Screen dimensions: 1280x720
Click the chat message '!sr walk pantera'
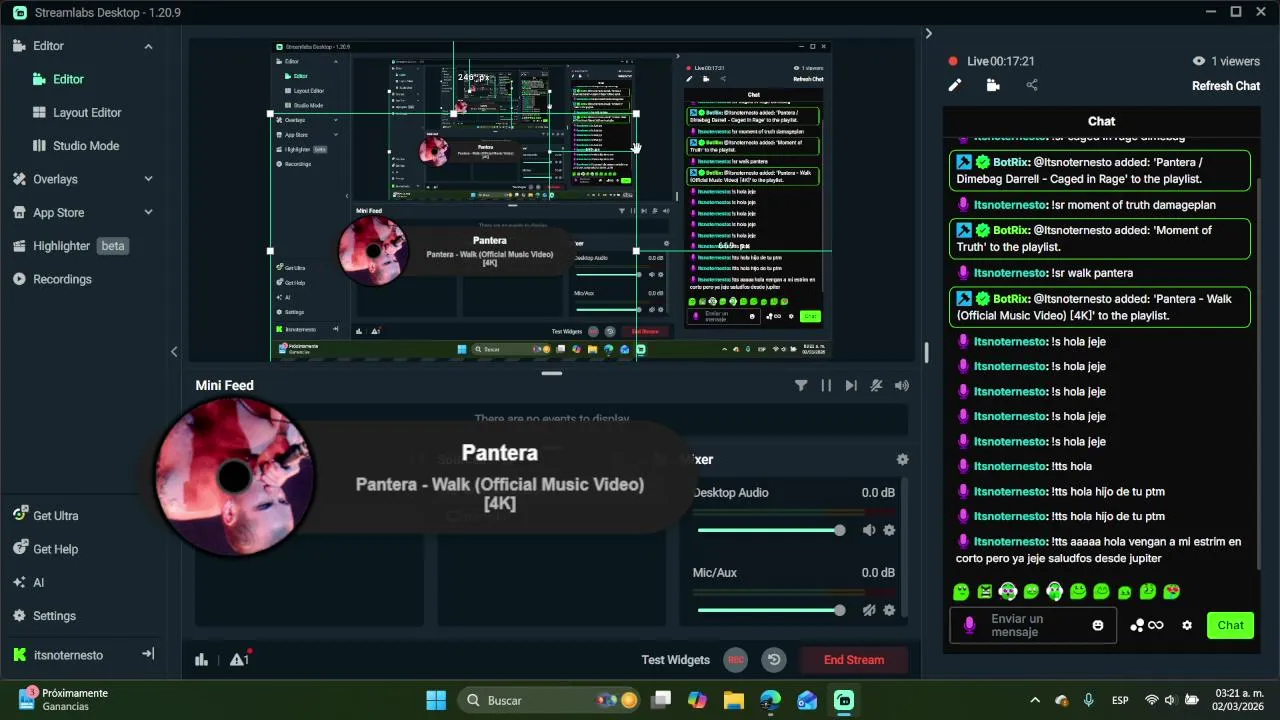1092,273
